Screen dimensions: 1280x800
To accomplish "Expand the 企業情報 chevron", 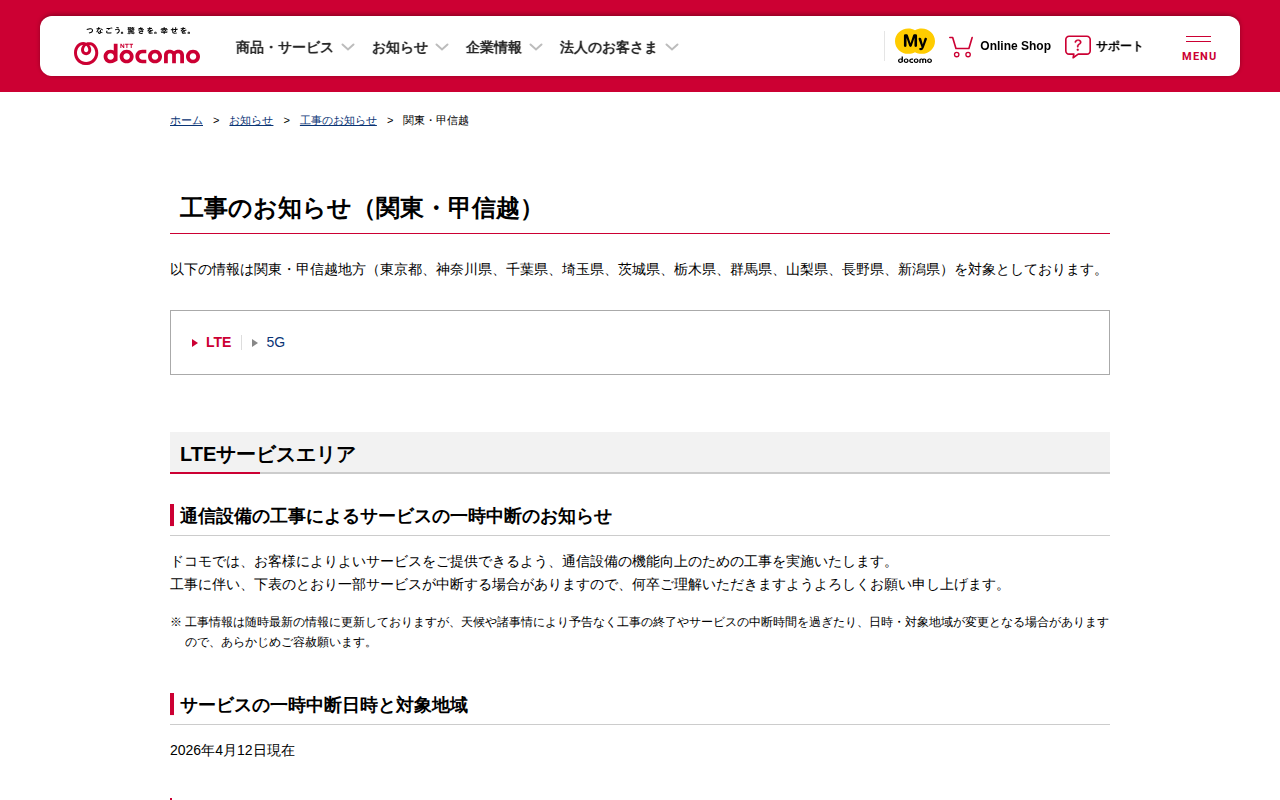I will click(536, 47).
